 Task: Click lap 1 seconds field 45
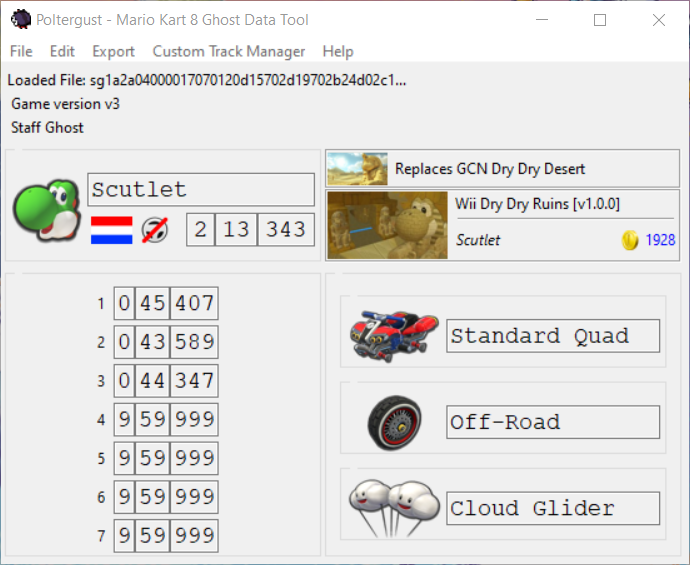pyautogui.click(x=152, y=303)
